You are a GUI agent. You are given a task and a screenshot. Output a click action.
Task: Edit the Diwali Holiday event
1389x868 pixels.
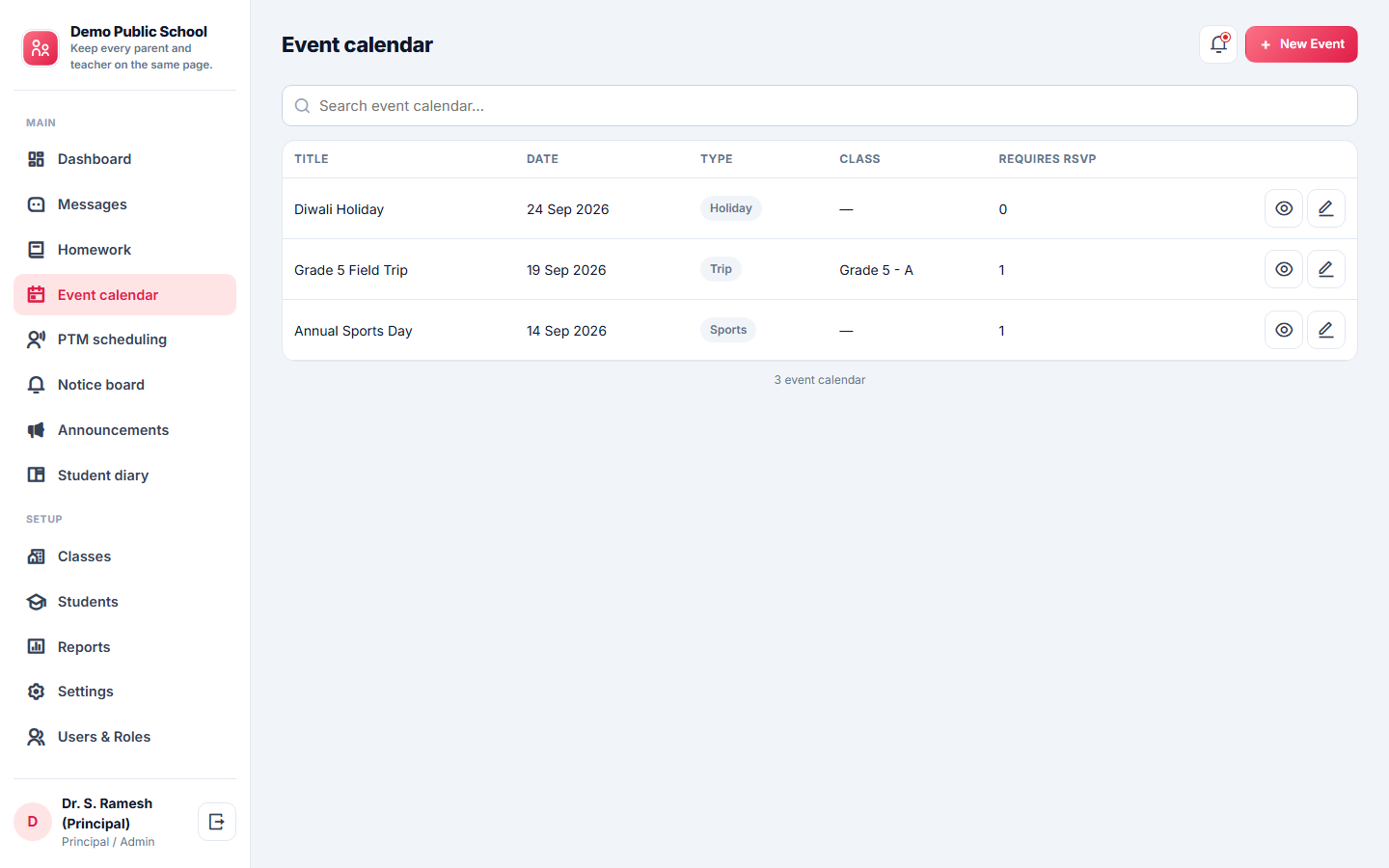click(x=1326, y=208)
